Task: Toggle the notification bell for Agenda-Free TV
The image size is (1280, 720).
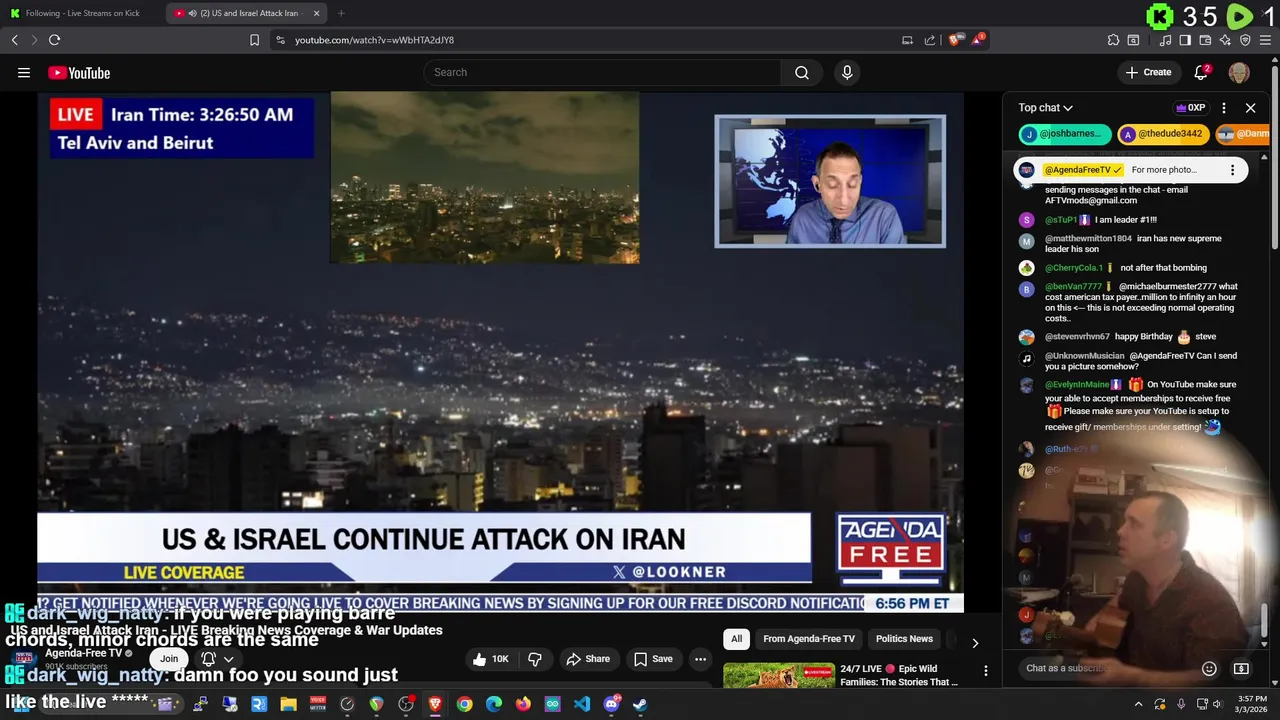Action: tap(217, 659)
